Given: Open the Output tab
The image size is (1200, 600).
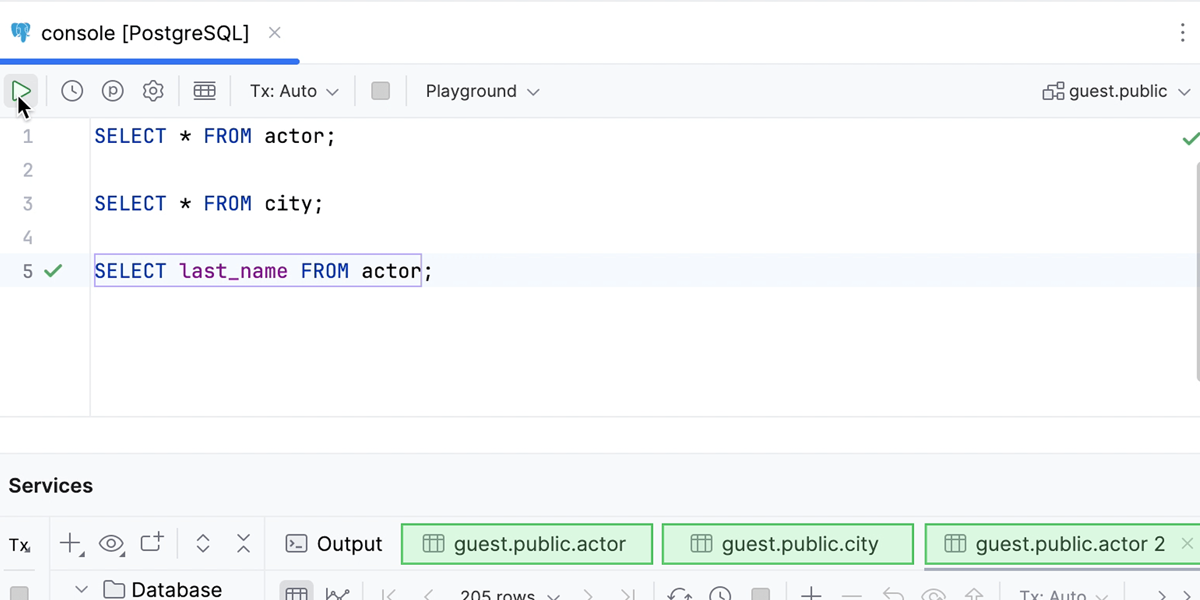Looking at the screenshot, I should [334, 544].
